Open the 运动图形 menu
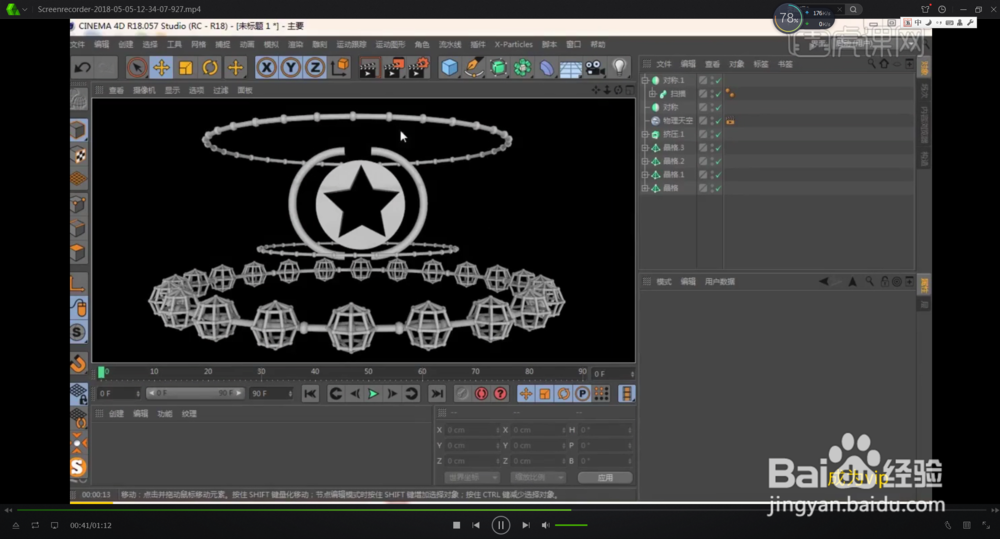The height and width of the screenshot is (539, 1000). pyautogui.click(x=390, y=45)
